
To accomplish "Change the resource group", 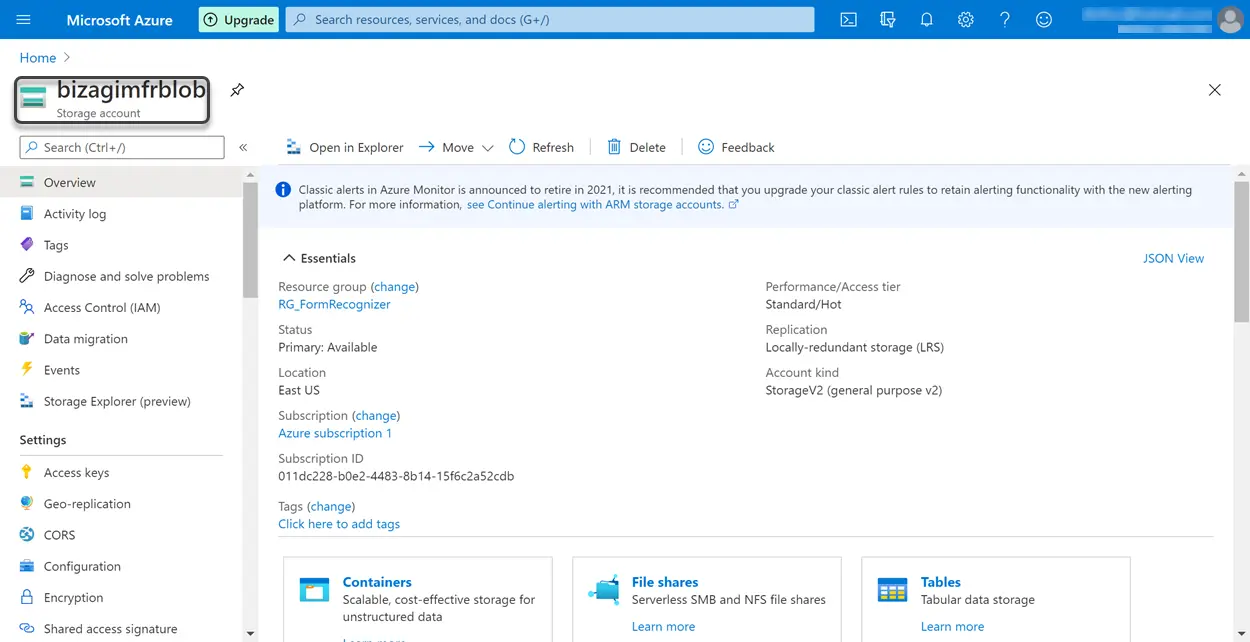I will [x=395, y=286].
